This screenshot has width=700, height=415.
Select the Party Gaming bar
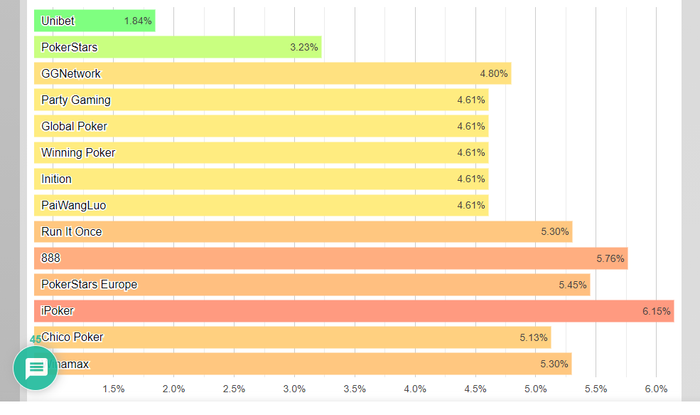click(x=260, y=100)
